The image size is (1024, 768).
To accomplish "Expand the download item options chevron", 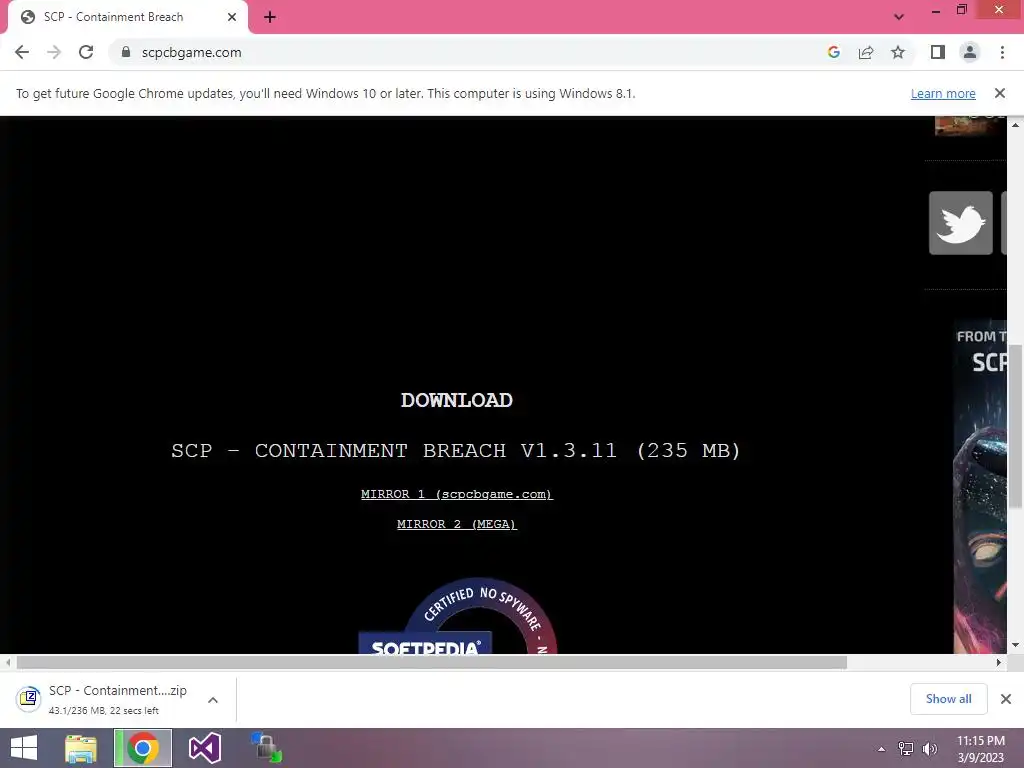I will (213, 699).
